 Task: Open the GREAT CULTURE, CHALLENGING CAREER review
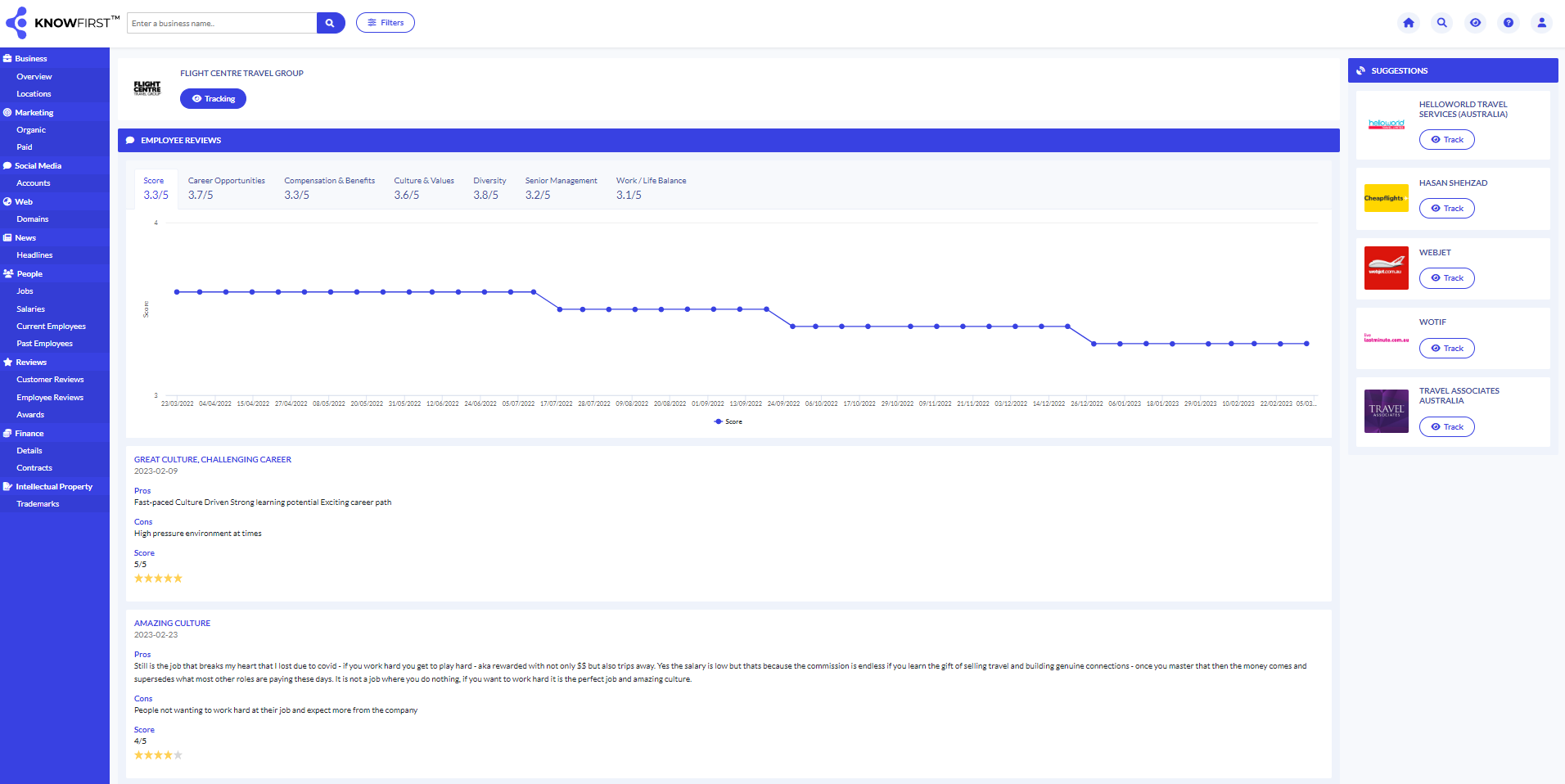(212, 459)
